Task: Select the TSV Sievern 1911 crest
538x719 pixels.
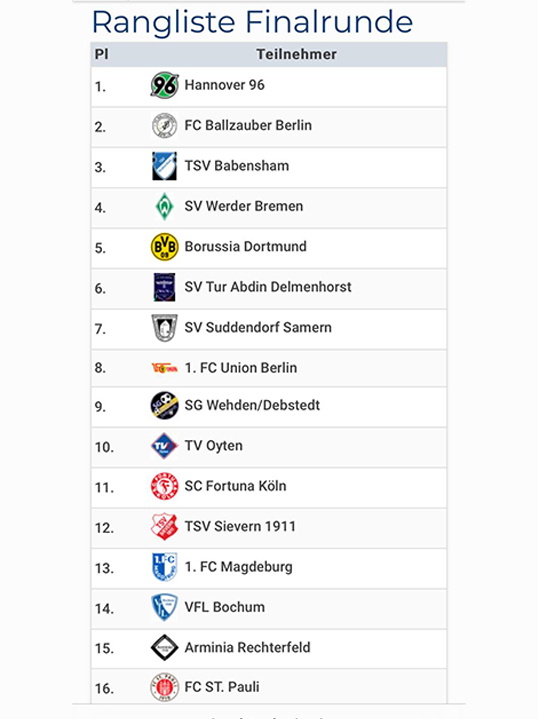Action: [164, 526]
